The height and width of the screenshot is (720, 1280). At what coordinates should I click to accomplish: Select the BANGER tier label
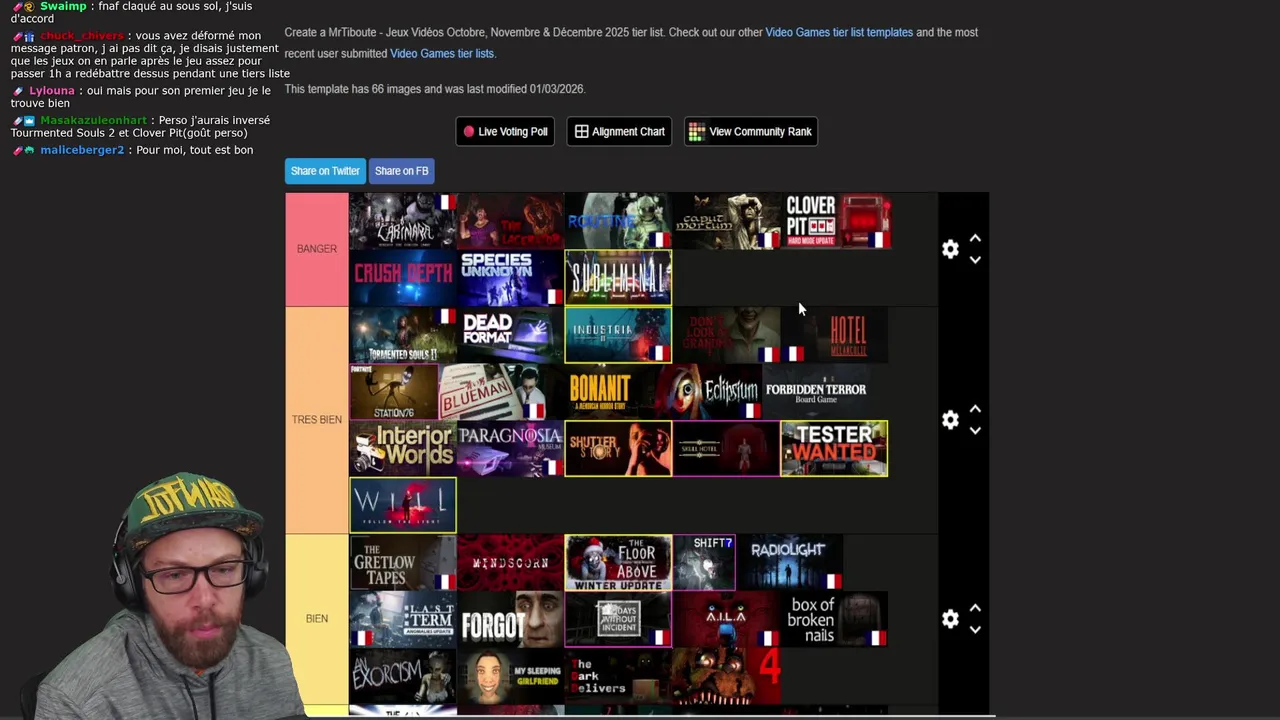click(x=317, y=249)
